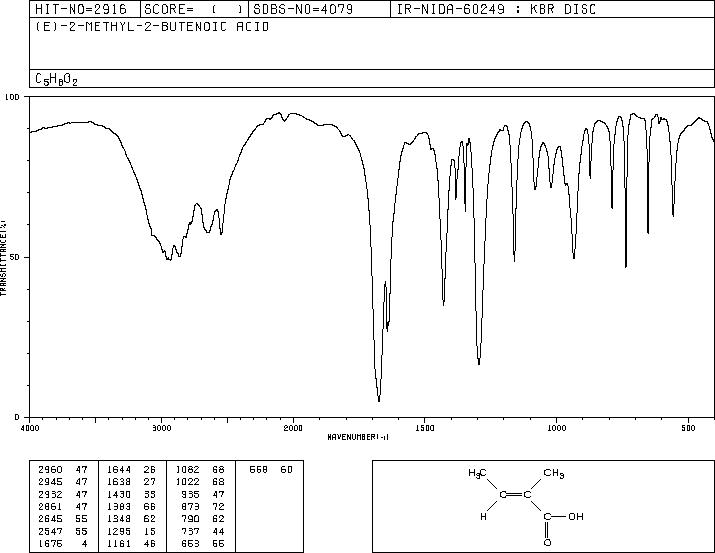Select the 1082 peak table entry

(200, 470)
